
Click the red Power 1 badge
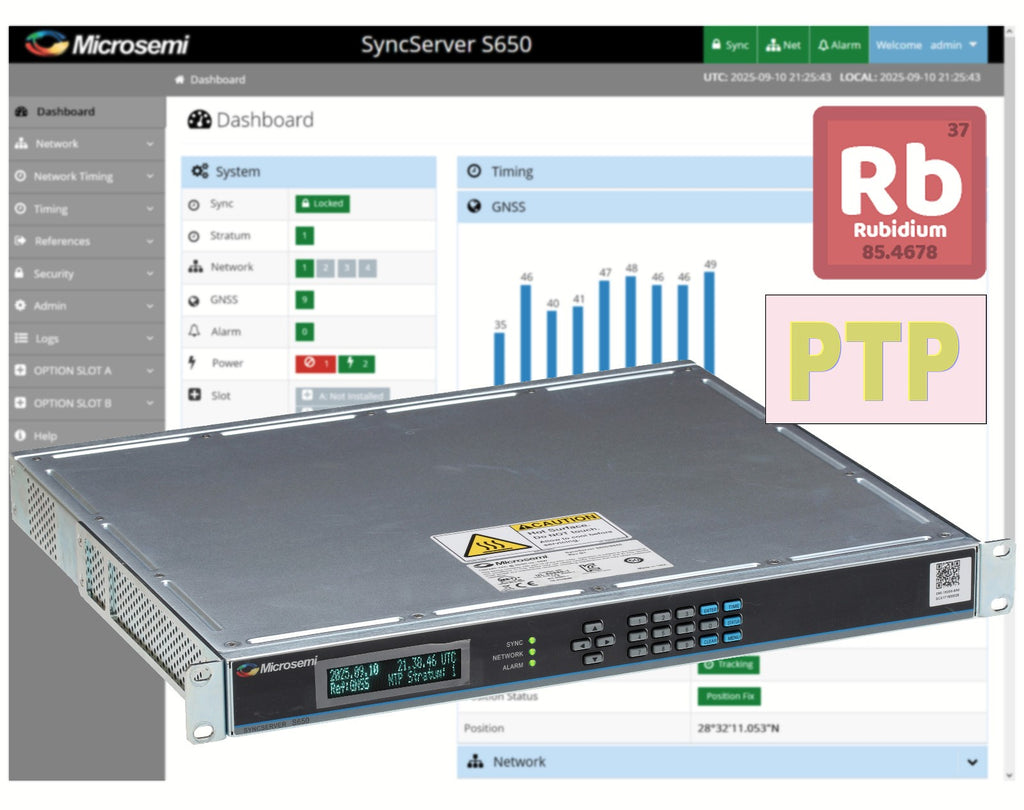click(x=315, y=363)
